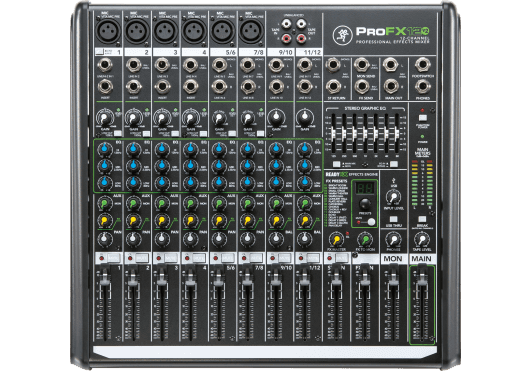The width and height of the screenshot is (530, 371).
Task: Click the channel 3 yellow FX knob
Action: (162, 221)
